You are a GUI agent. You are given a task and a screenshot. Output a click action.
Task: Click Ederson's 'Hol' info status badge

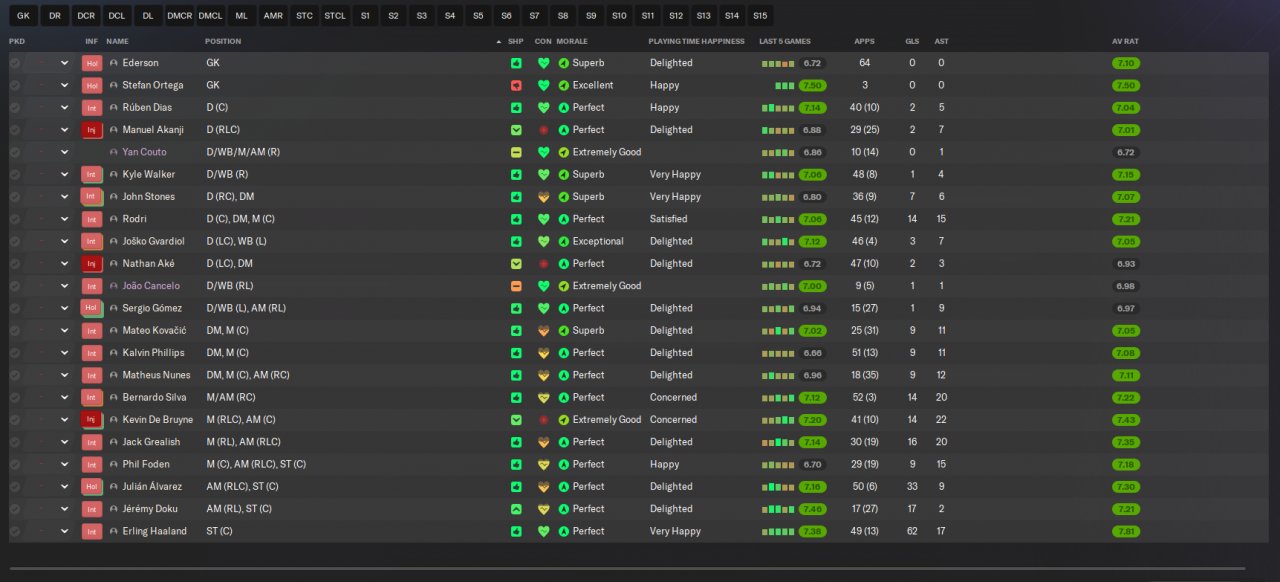pyautogui.click(x=92, y=63)
